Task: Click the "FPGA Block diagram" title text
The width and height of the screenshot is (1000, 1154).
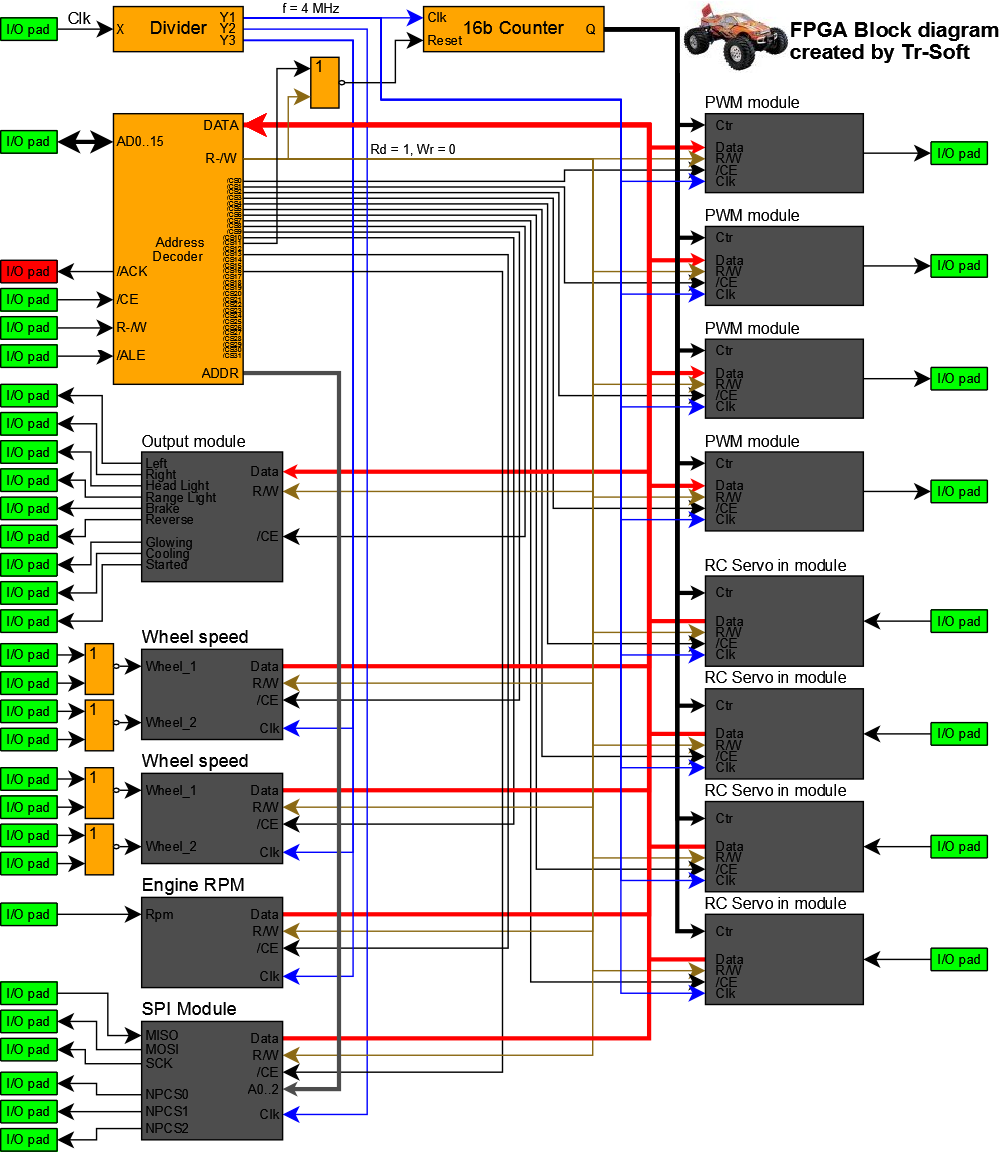Action: tap(893, 30)
